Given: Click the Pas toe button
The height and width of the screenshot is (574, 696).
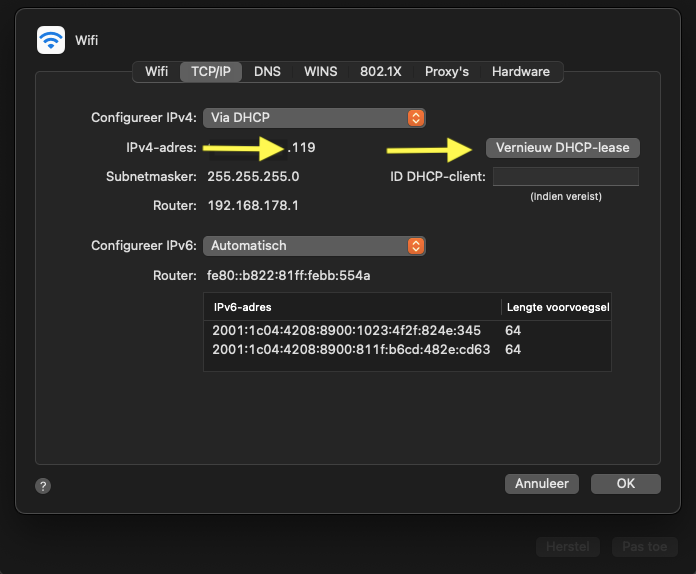Looking at the screenshot, I should coord(644,548).
